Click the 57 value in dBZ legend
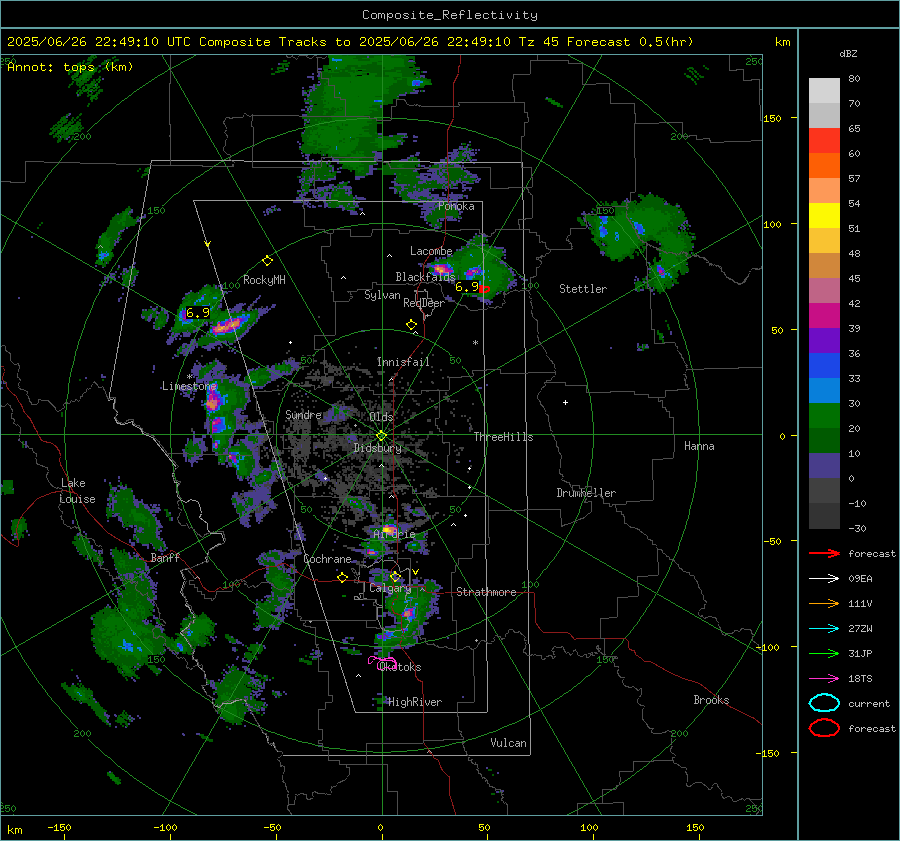Viewport: 900px width, 841px height. tap(854, 179)
